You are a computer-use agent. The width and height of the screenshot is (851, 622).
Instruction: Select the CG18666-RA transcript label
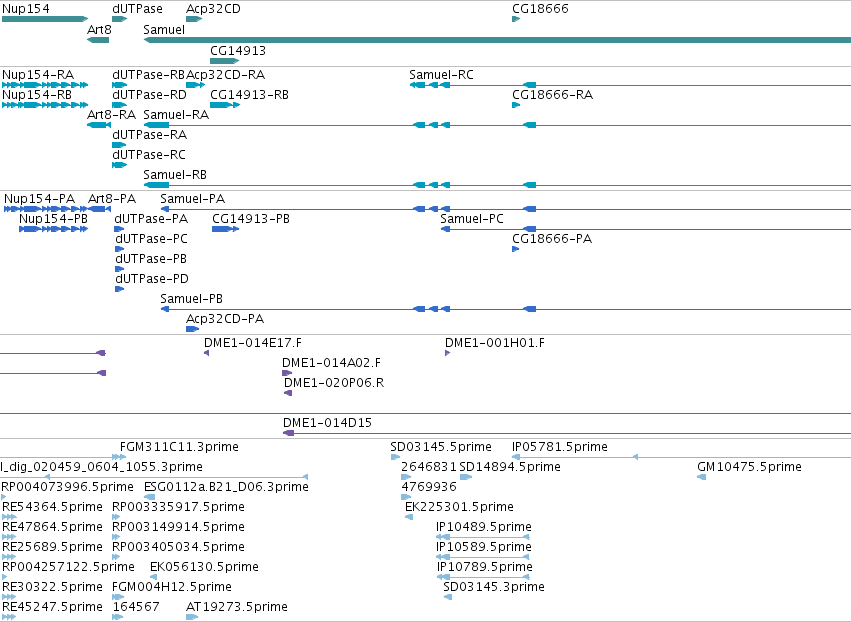point(552,94)
